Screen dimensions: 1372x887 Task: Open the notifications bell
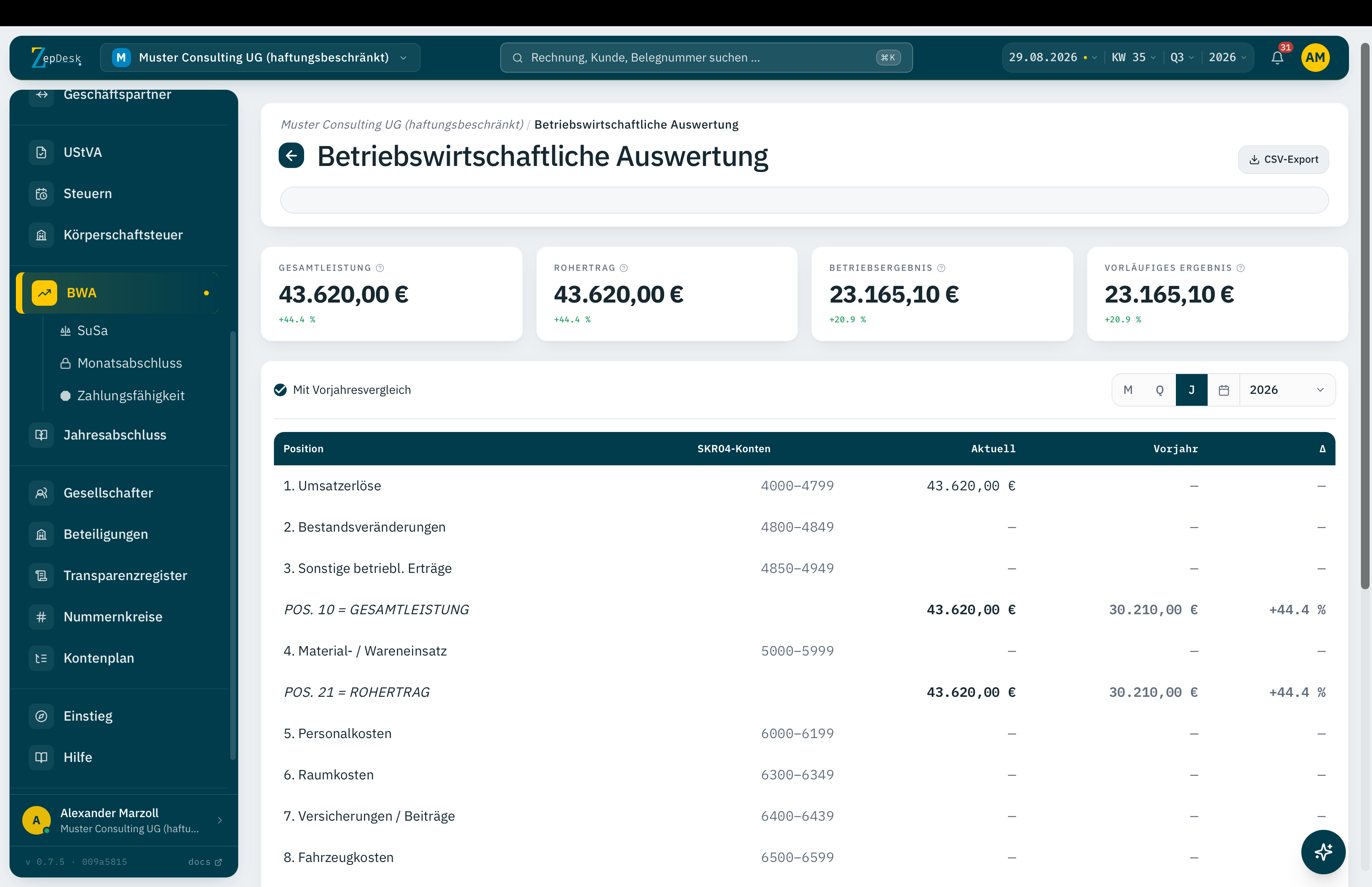(x=1277, y=58)
